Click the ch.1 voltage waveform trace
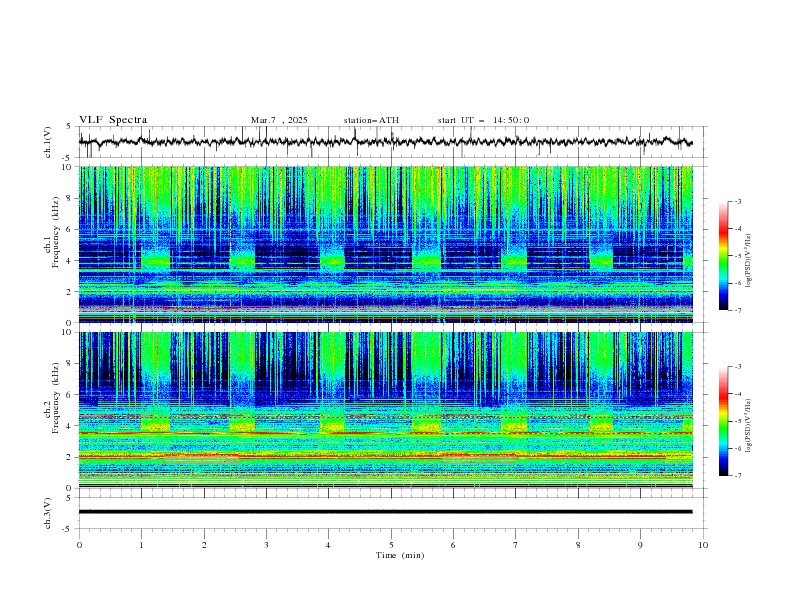The width and height of the screenshot is (792, 612). click(x=385, y=142)
